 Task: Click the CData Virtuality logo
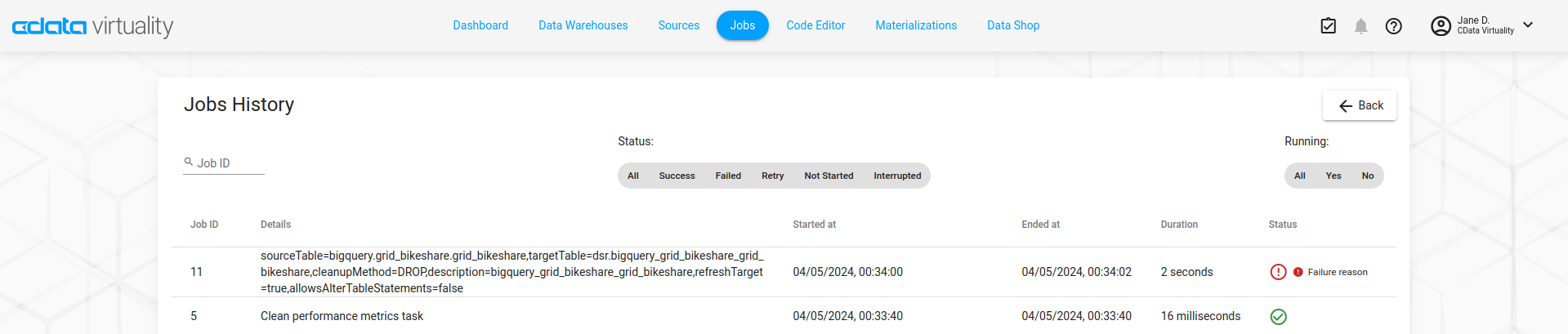(92, 26)
